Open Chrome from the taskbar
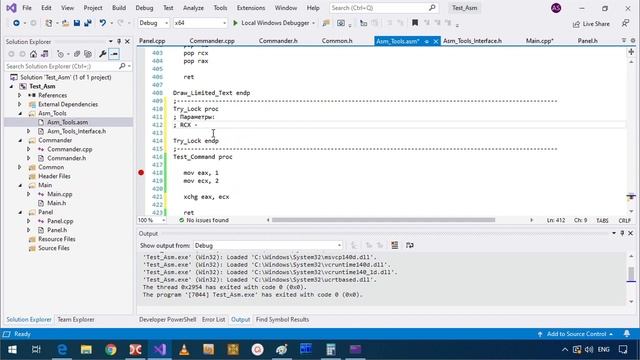 click(111, 349)
